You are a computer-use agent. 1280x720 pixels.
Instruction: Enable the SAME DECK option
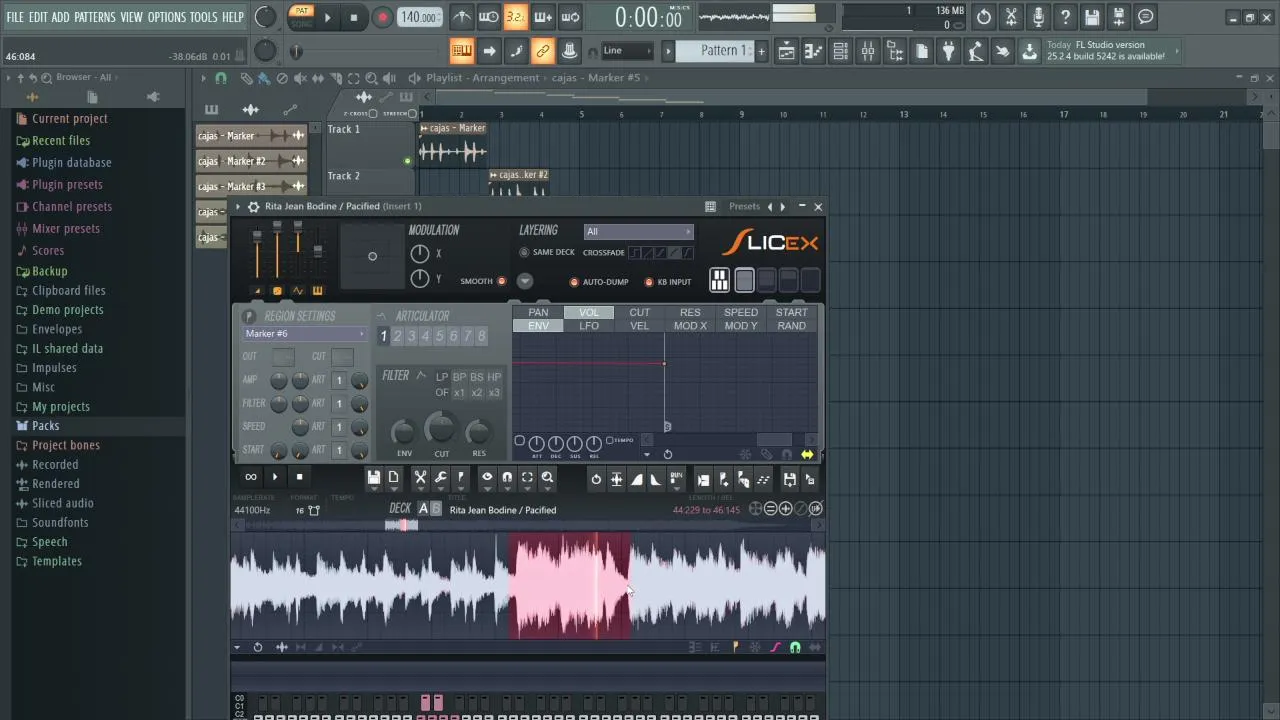pos(524,252)
